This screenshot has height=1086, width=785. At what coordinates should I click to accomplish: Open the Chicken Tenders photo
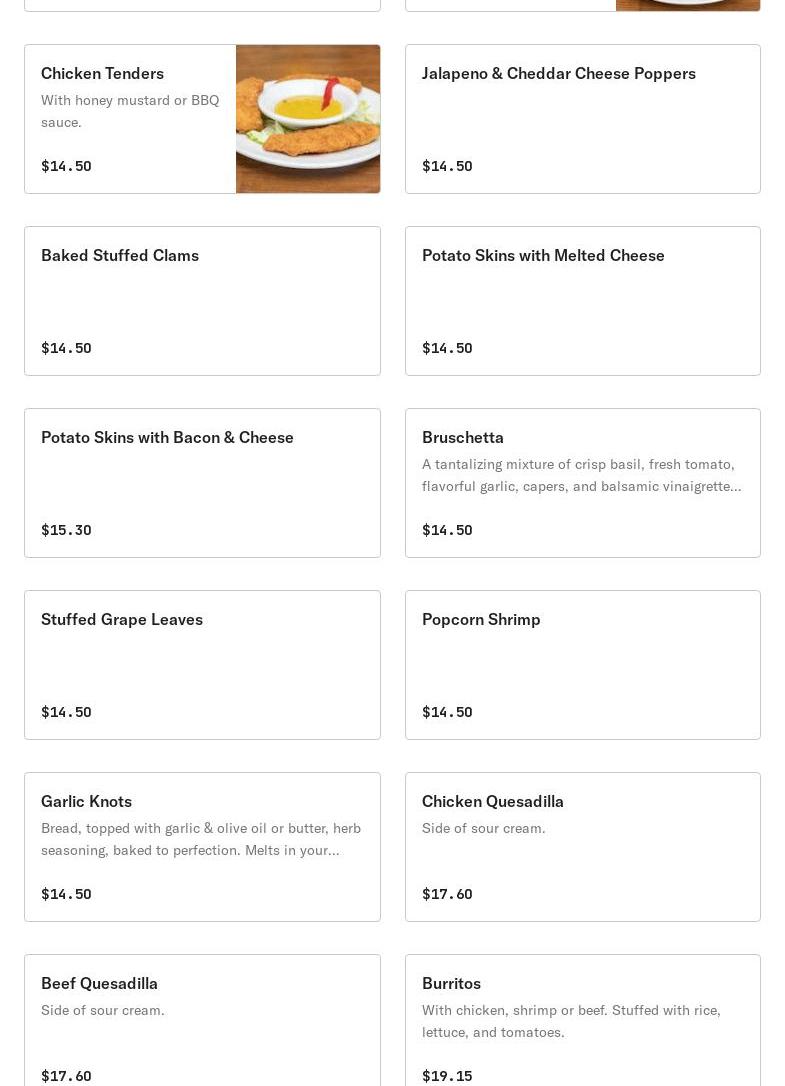tap(308, 119)
